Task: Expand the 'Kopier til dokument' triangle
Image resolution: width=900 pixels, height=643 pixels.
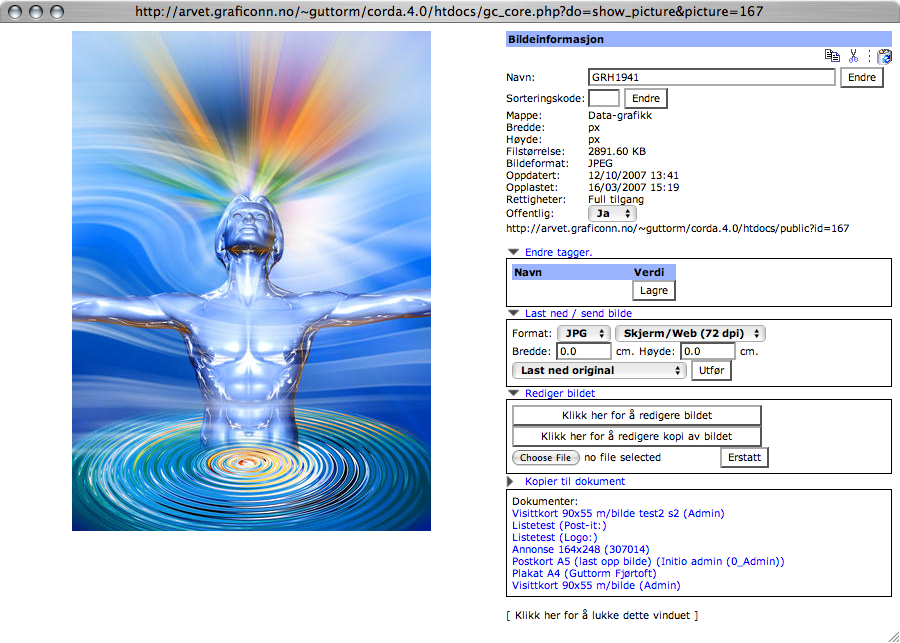Action: coord(513,481)
